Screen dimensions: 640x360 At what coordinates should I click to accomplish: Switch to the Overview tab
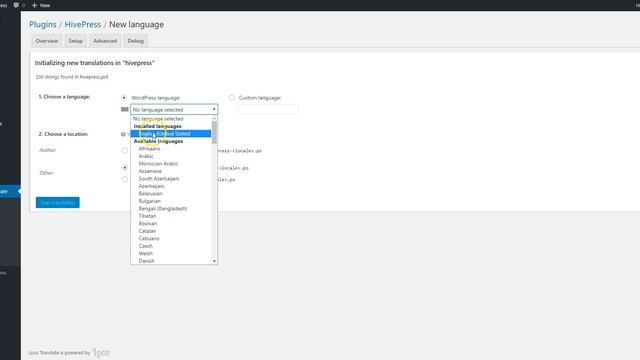tap(47, 41)
